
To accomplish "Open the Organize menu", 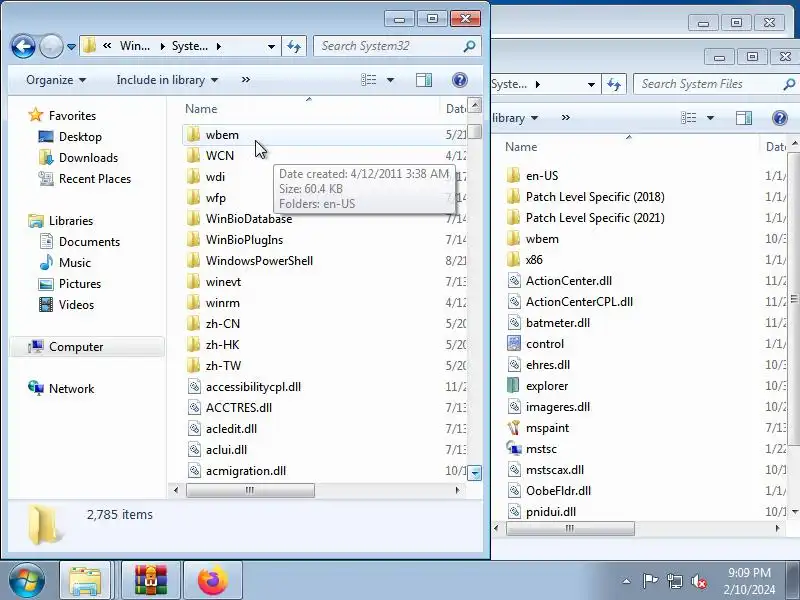I will click(56, 80).
